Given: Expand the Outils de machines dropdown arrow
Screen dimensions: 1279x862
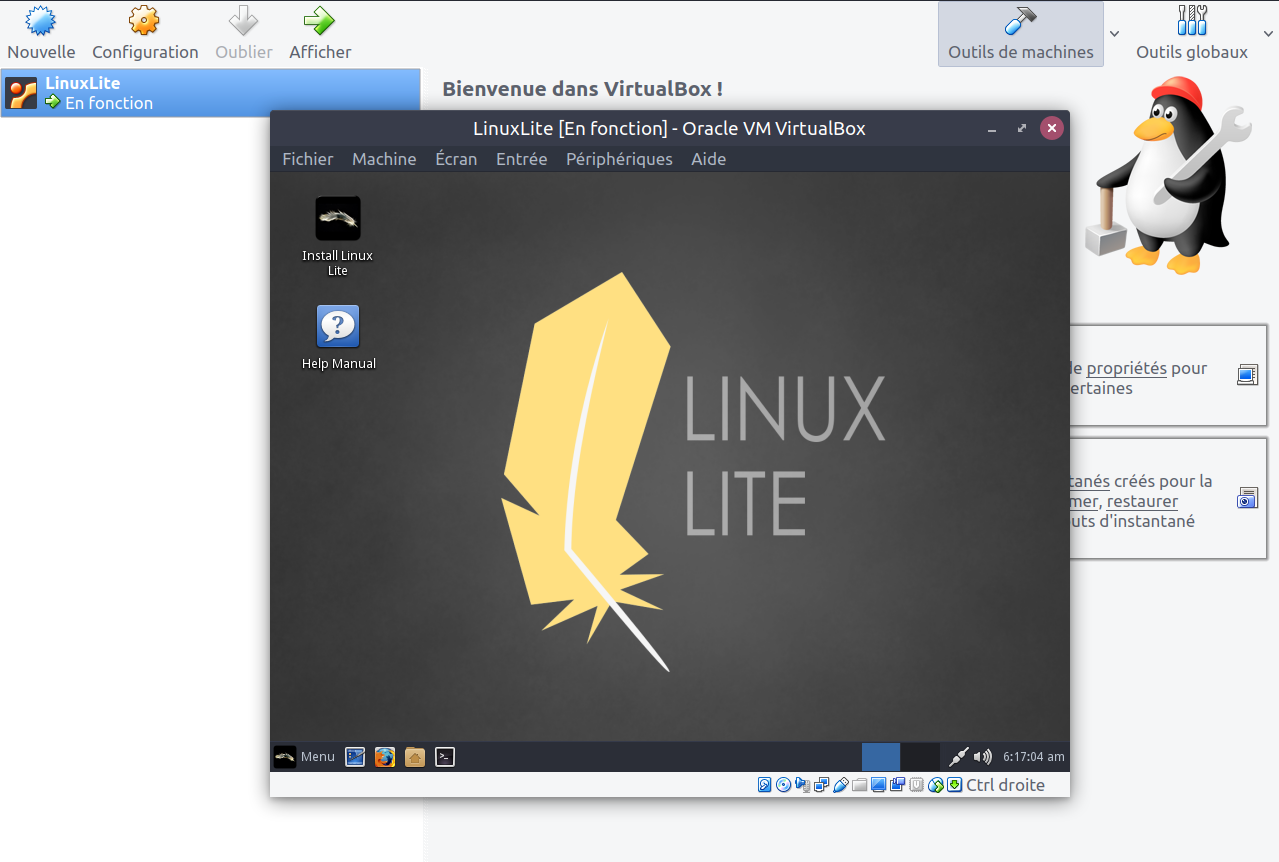Looking at the screenshot, I should pyautogui.click(x=1115, y=34).
